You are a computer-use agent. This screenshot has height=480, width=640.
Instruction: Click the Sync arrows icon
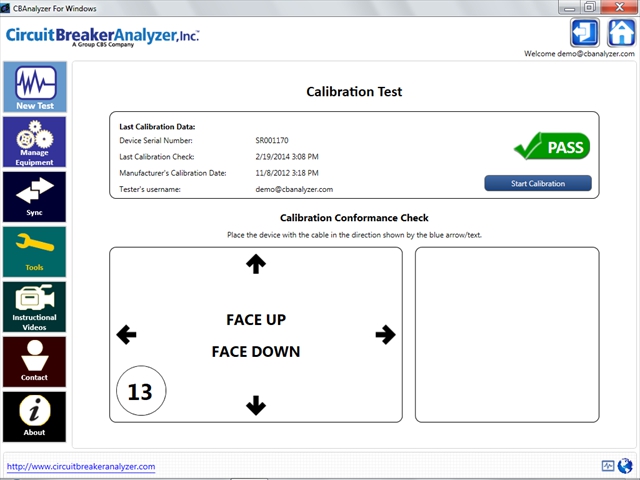coord(35,191)
